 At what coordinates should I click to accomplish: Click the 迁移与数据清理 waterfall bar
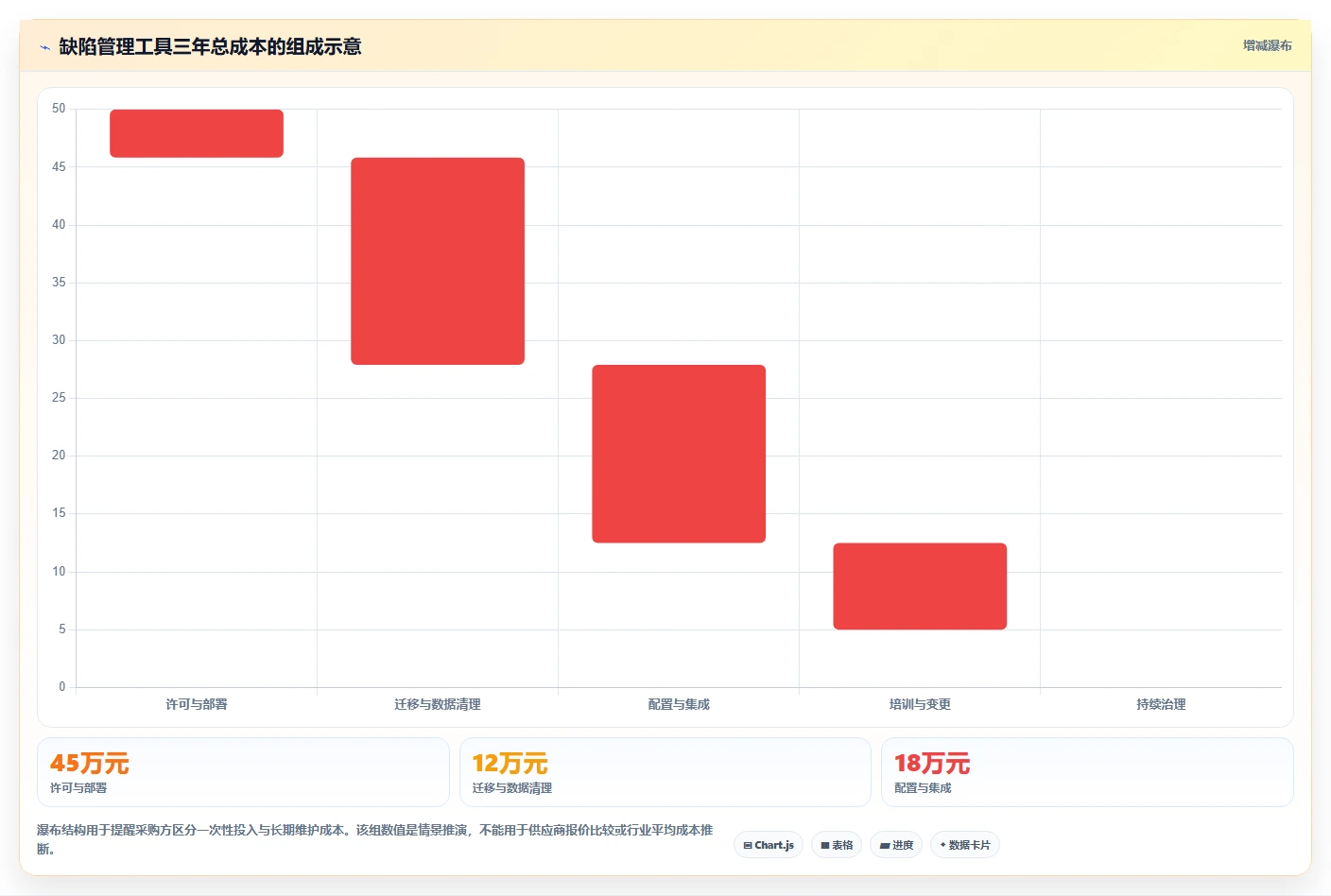pyautogui.click(x=438, y=261)
